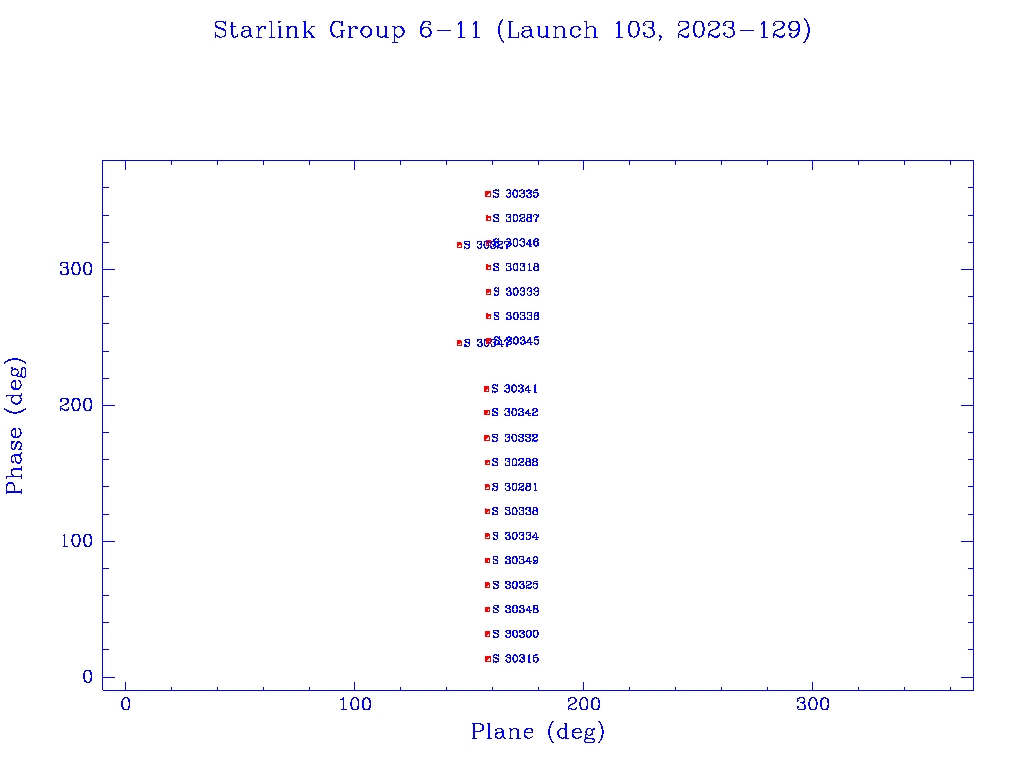This screenshot has width=1024, height=768.
Task: Click the '200' tick label on Plane axis
Action: (x=583, y=704)
